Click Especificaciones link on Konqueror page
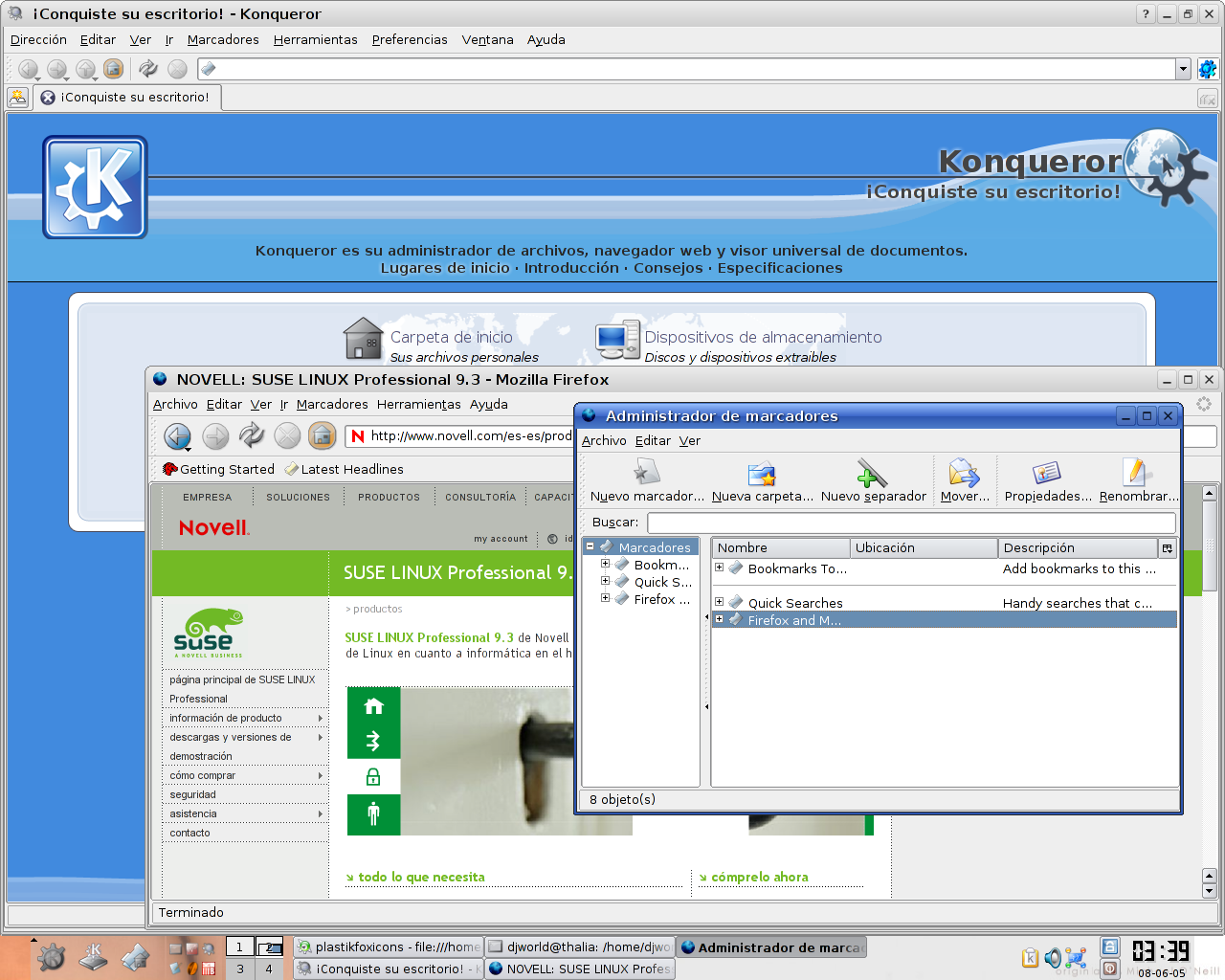 (x=780, y=268)
